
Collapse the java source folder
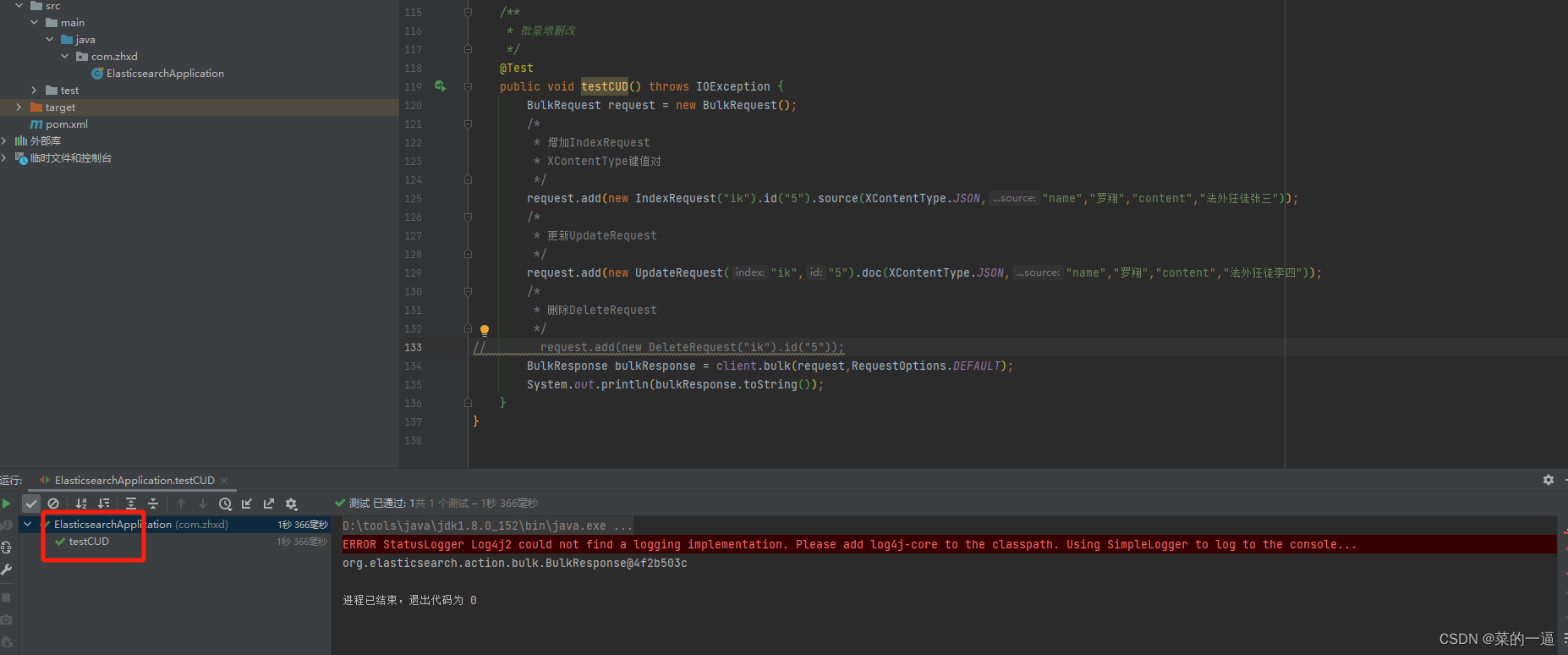(50, 40)
